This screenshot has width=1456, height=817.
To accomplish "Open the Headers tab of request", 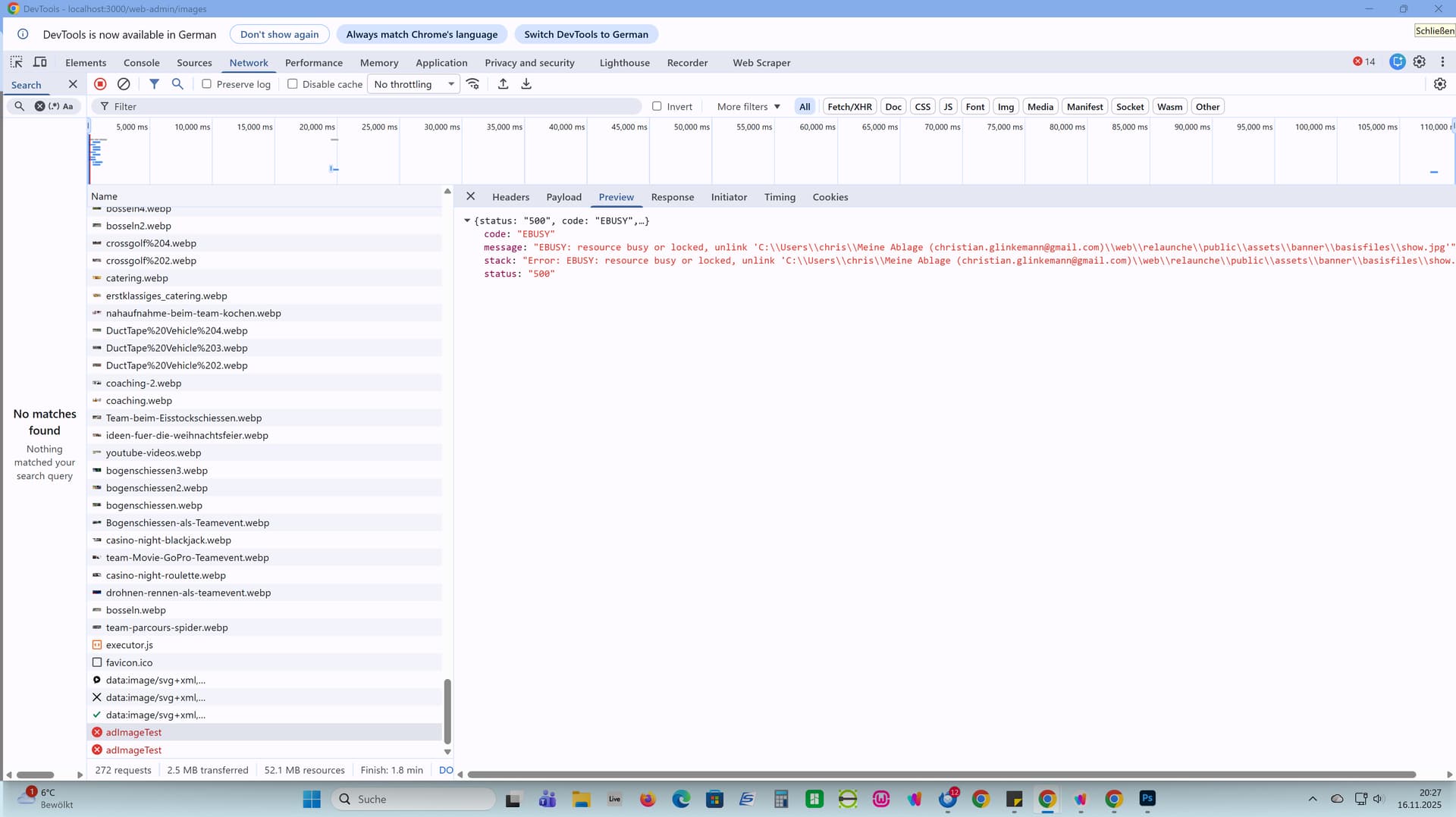I will [x=510, y=197].
